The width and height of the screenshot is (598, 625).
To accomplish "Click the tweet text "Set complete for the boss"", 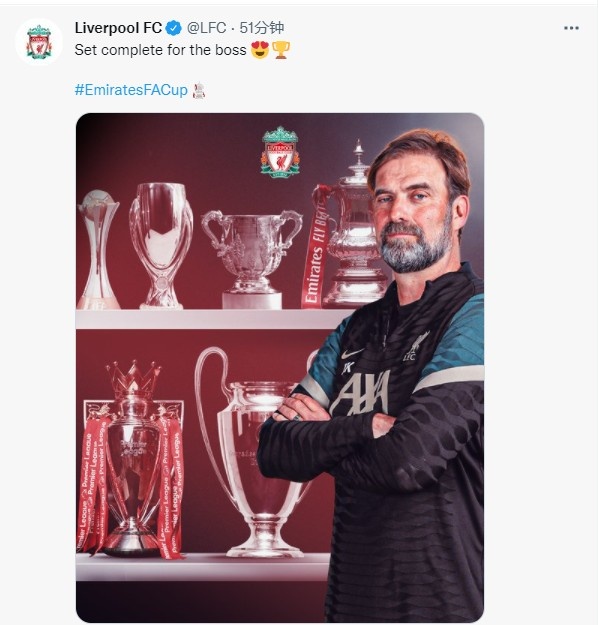I will [160, 50].
